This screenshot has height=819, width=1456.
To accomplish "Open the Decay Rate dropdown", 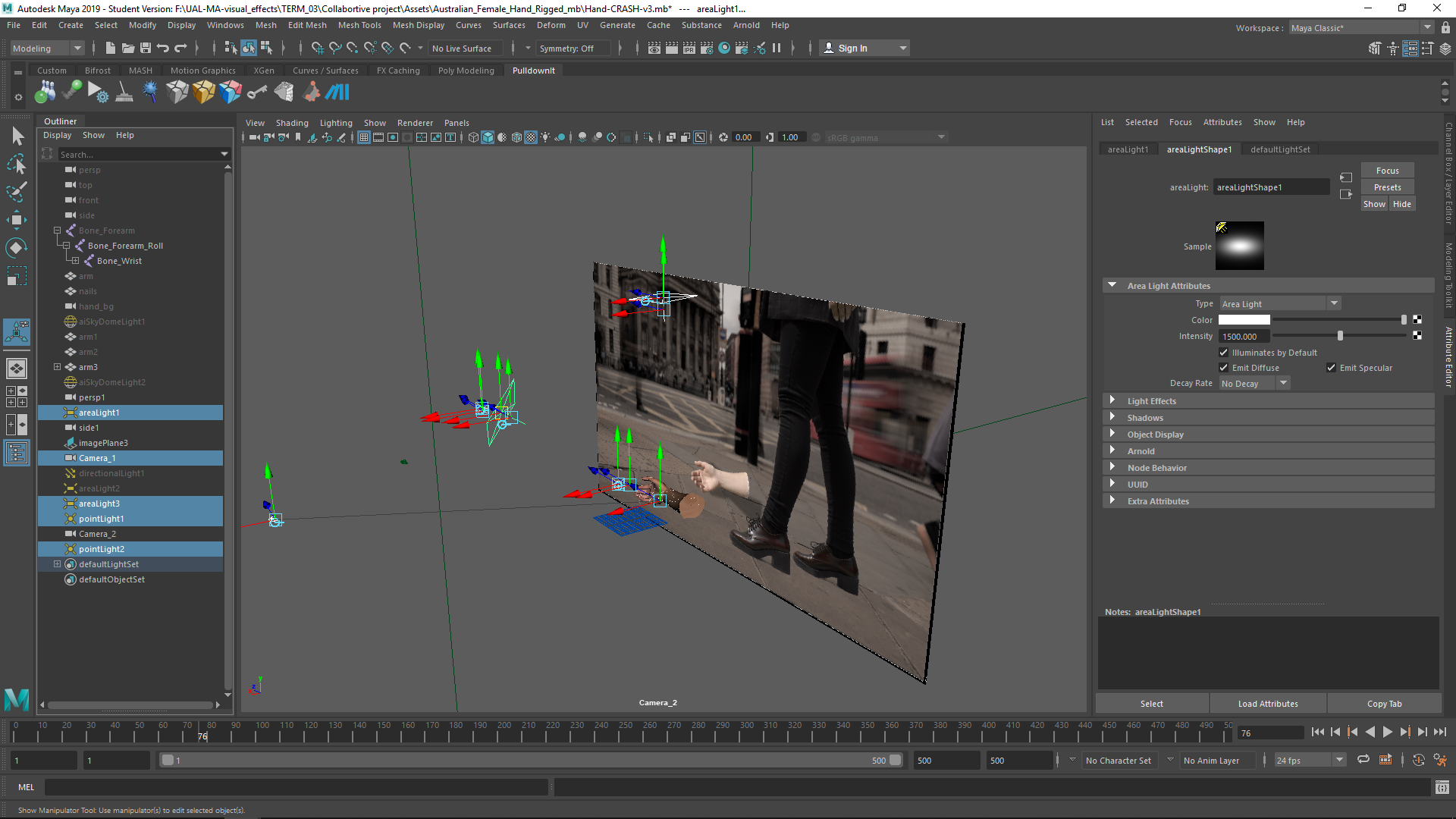I will [1254, 384].
